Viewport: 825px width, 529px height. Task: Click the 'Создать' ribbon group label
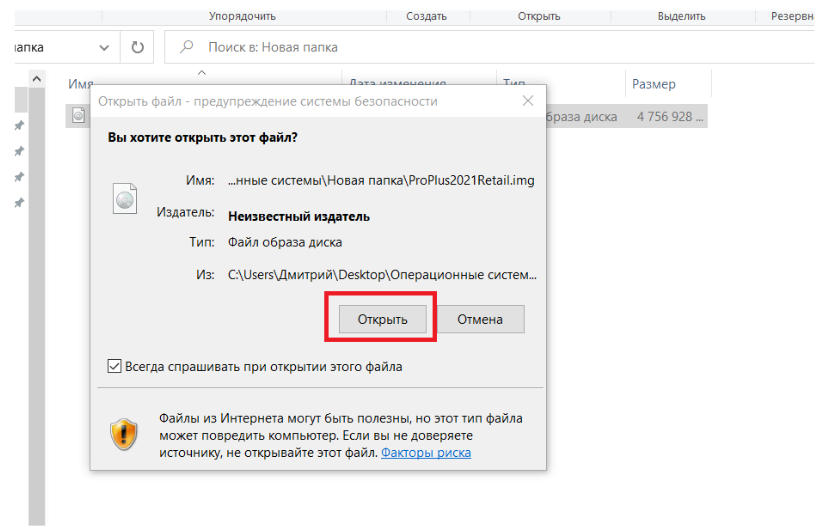pyautogui.click(x=427, y=16)
